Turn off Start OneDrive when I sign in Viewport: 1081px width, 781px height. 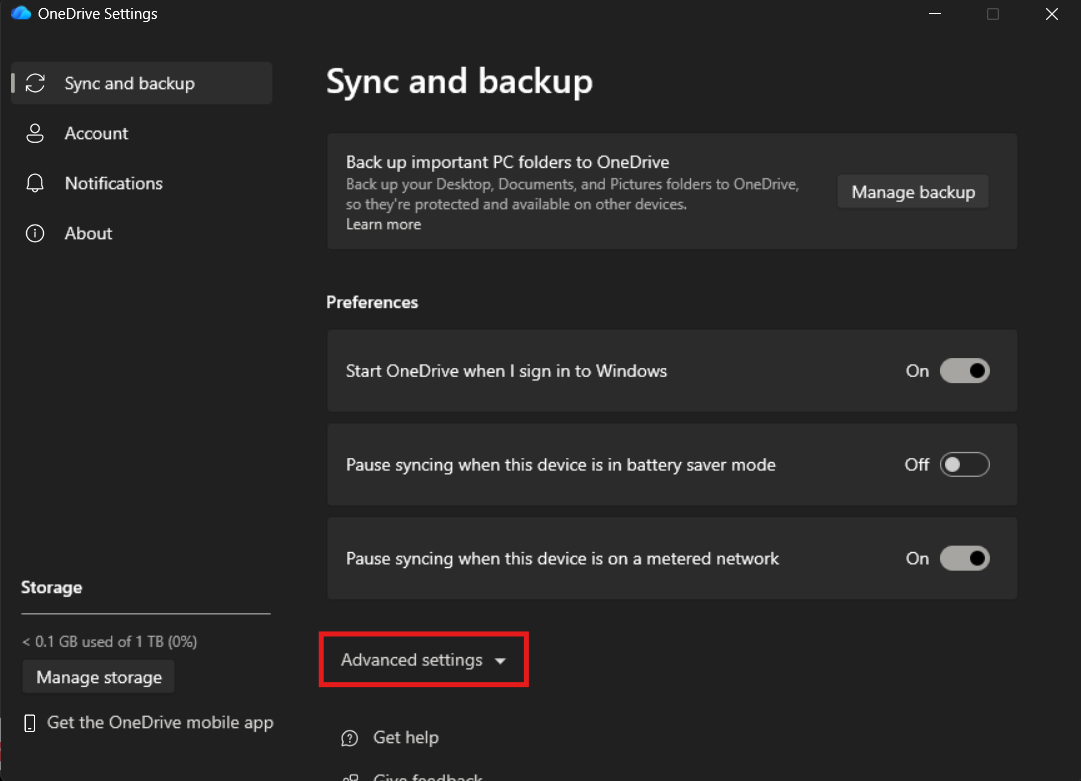click(964, 371)
